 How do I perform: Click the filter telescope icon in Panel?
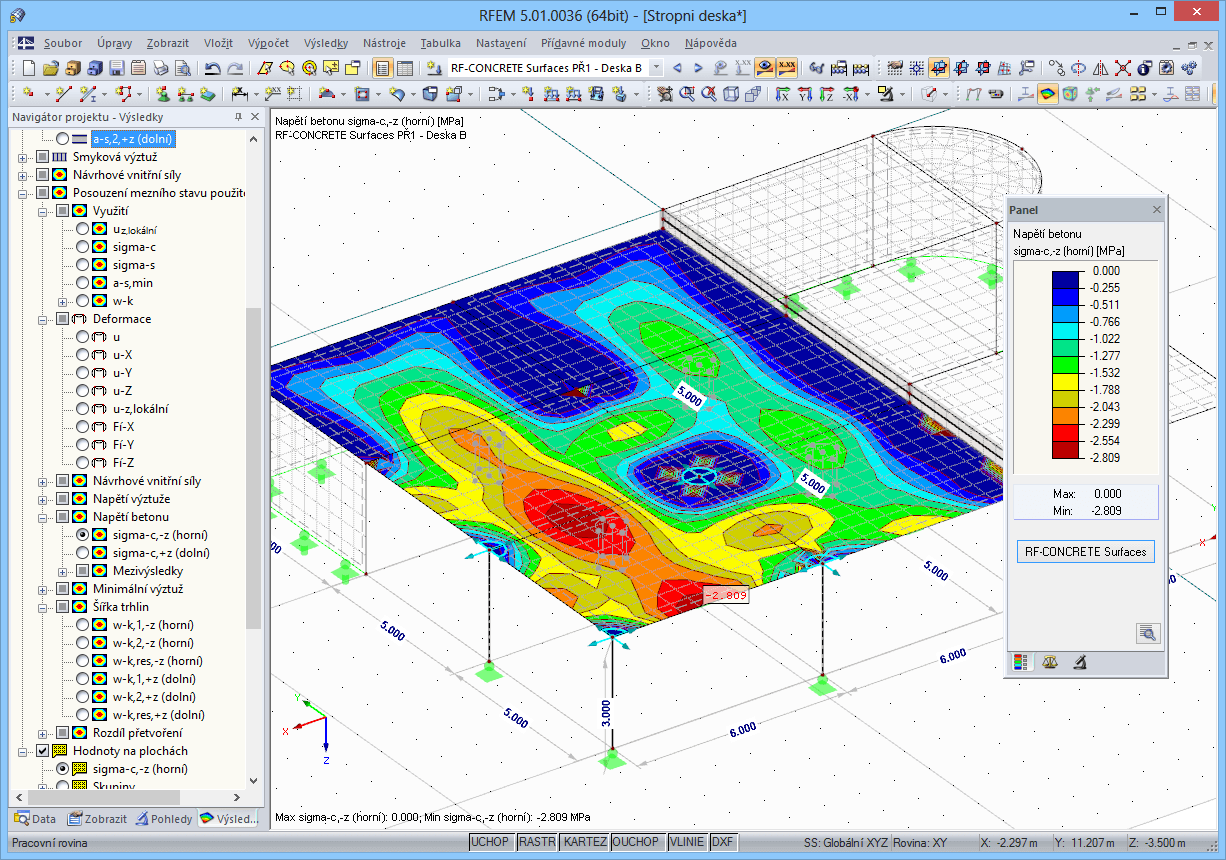click(1079, 662)
